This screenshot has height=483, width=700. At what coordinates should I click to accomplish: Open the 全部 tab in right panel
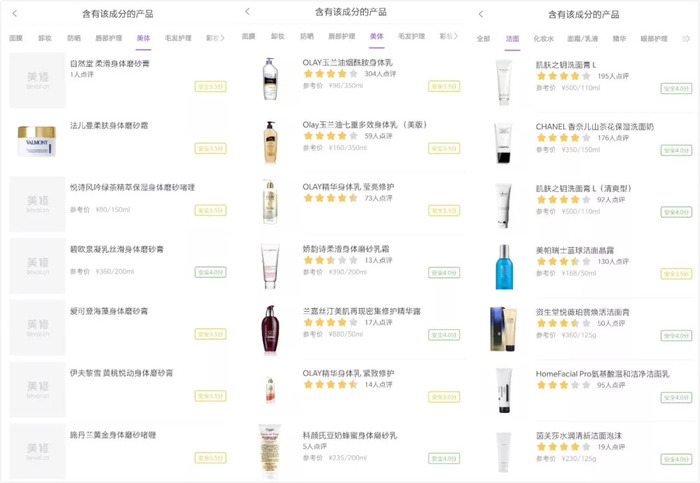click(x=483, y=39)
